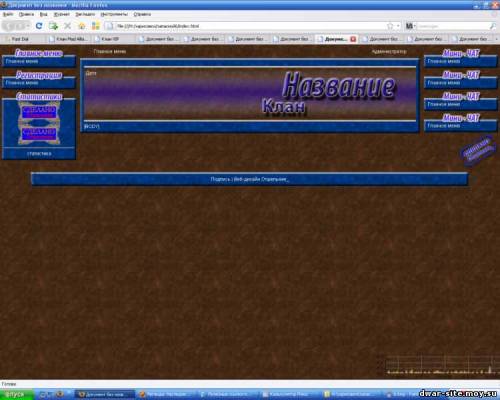Click the address bar URL field
The height and width of the screenshot is (400, 500).
coord(250,26)
